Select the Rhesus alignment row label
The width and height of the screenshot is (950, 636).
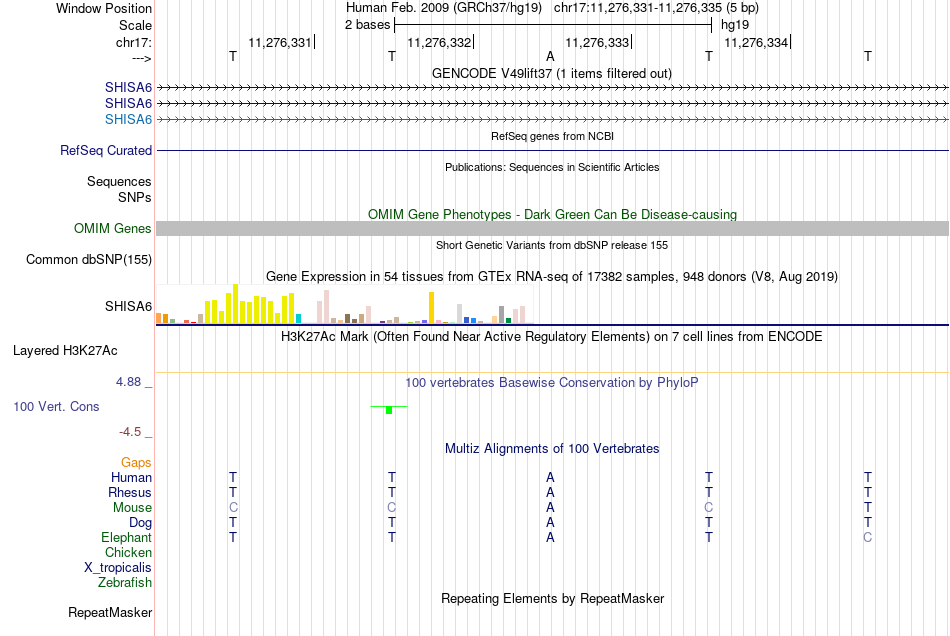coord(130,492)
